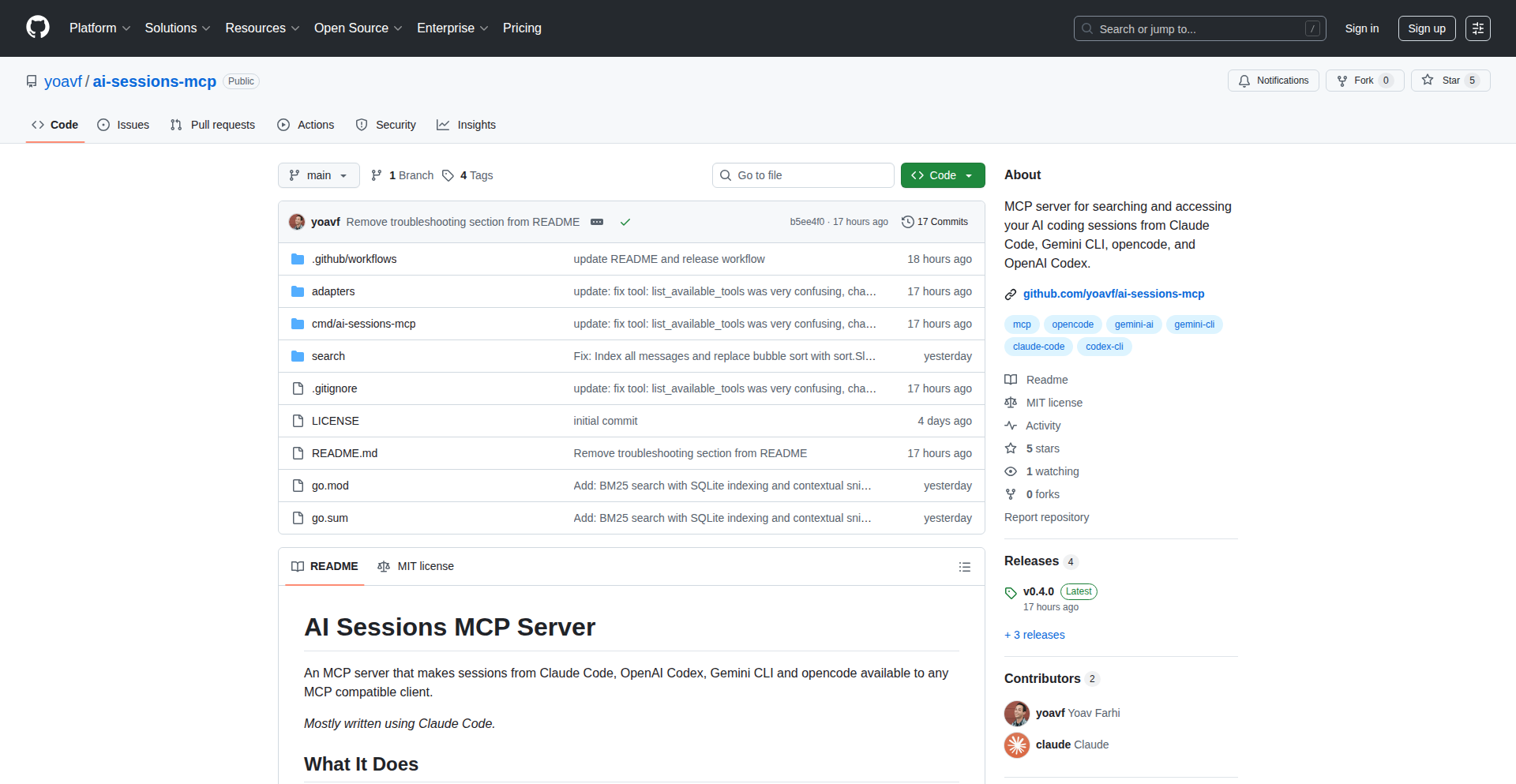Viewport: 1516px width, 784px height.
Task: Click the GitHub logo icon
Action: click(x=38, y=28)
